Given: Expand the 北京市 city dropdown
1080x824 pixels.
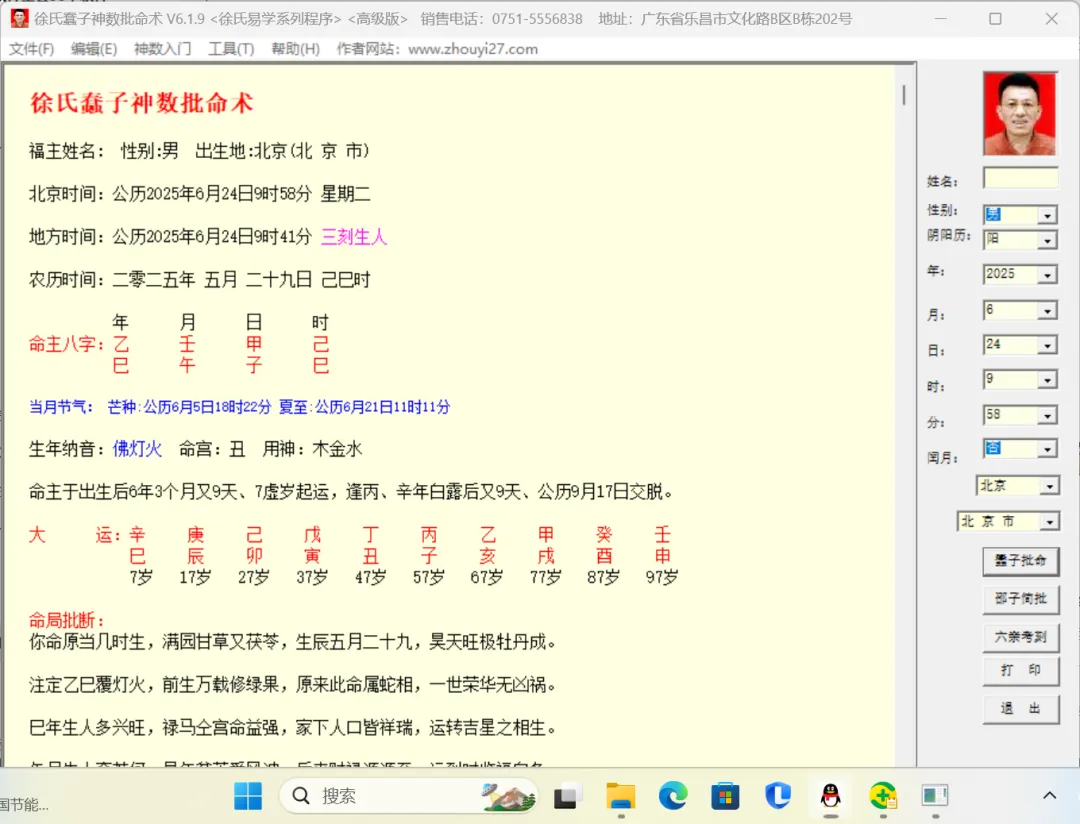Looking at the screenshot, I should pyautogui.click(x=1049, y=522).
